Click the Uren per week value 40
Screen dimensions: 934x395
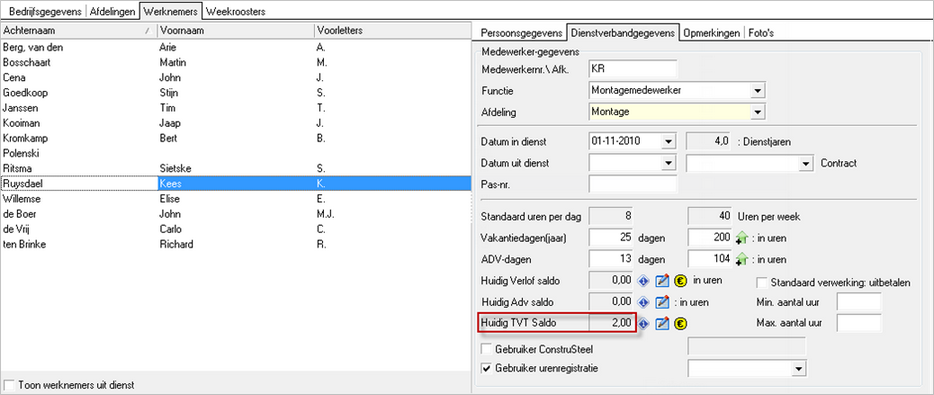pos(710,216)
